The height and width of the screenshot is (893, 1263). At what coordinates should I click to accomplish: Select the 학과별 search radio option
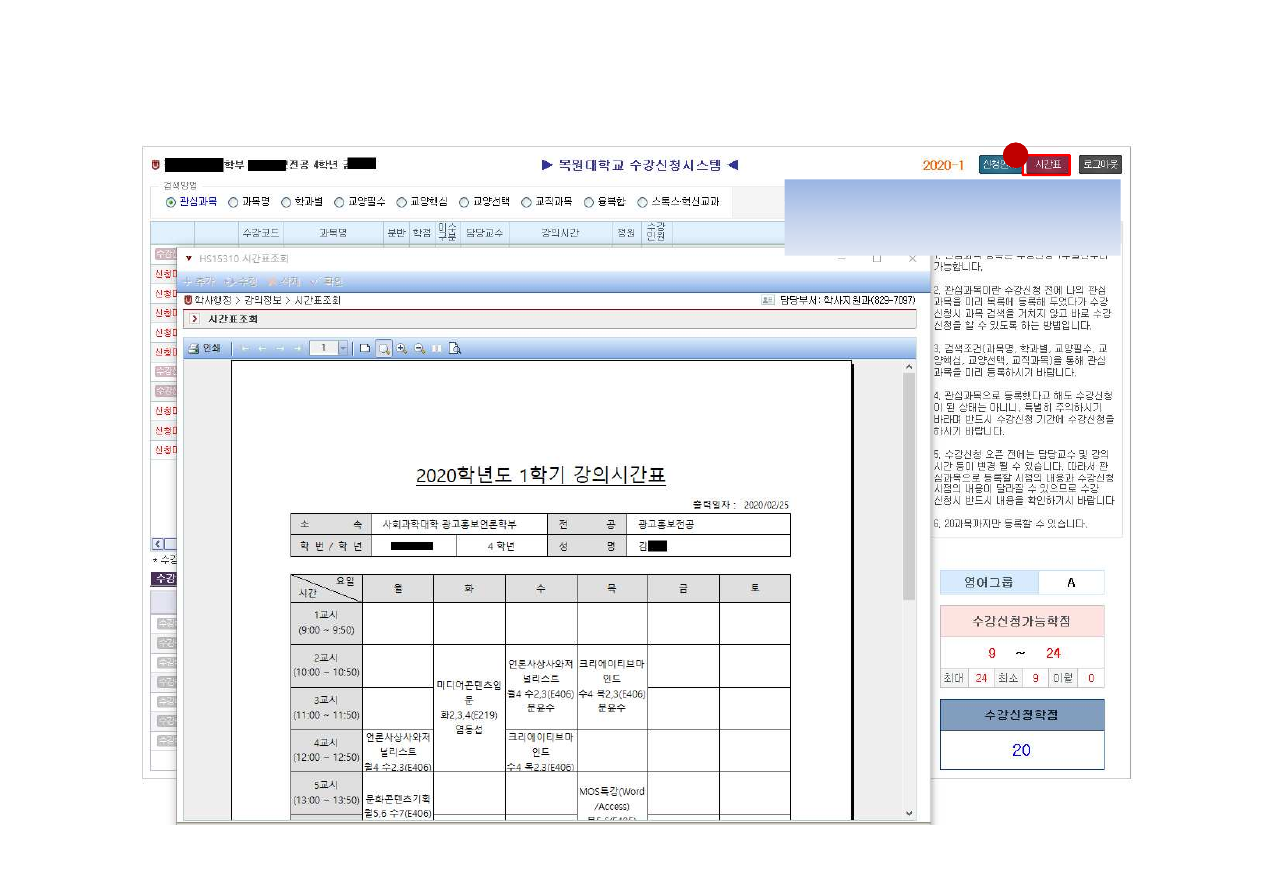287,201
